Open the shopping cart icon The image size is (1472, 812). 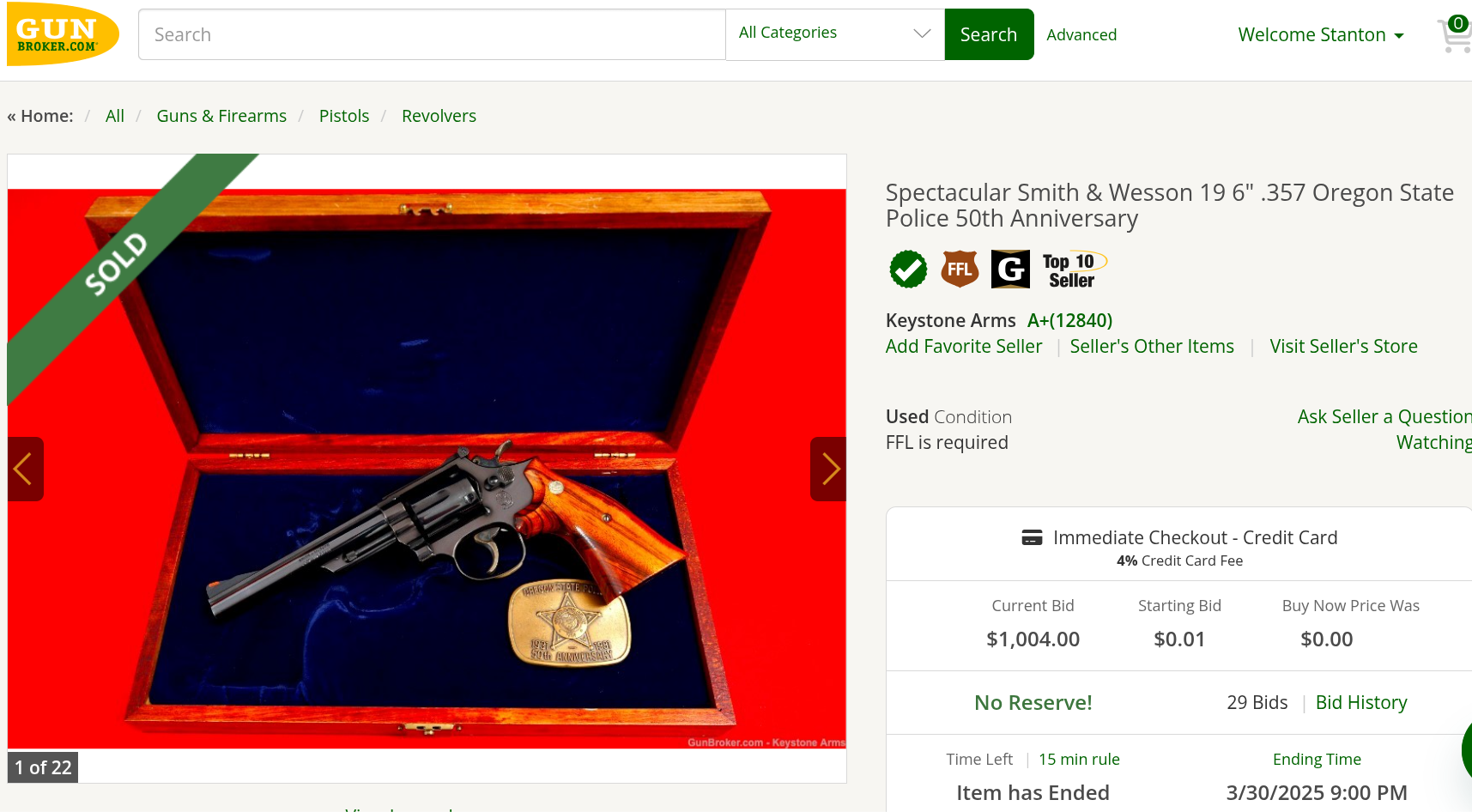click(1455, 34)
